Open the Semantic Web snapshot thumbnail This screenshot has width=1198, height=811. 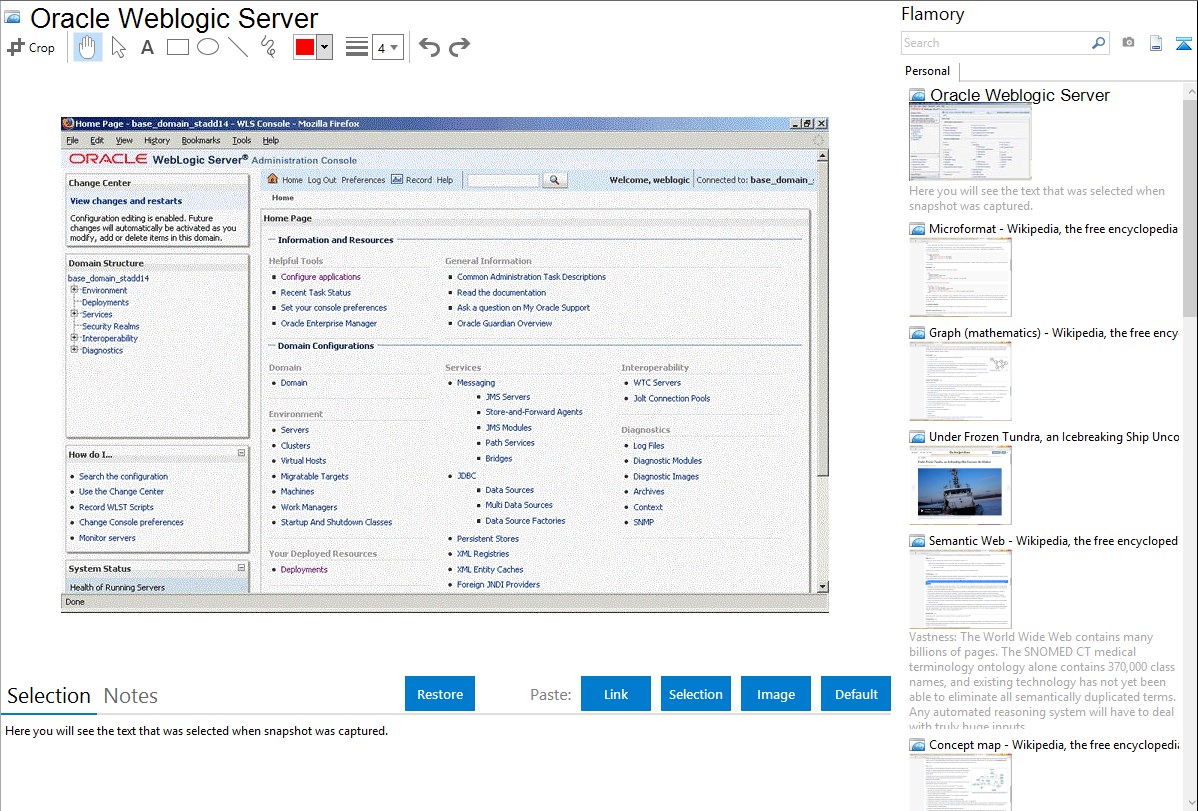point(960,589)
